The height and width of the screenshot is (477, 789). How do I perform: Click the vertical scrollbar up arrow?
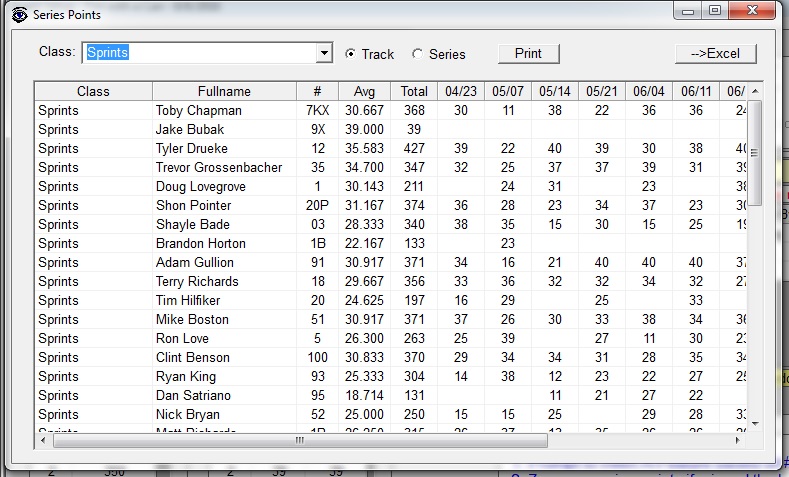click(756, 90)
